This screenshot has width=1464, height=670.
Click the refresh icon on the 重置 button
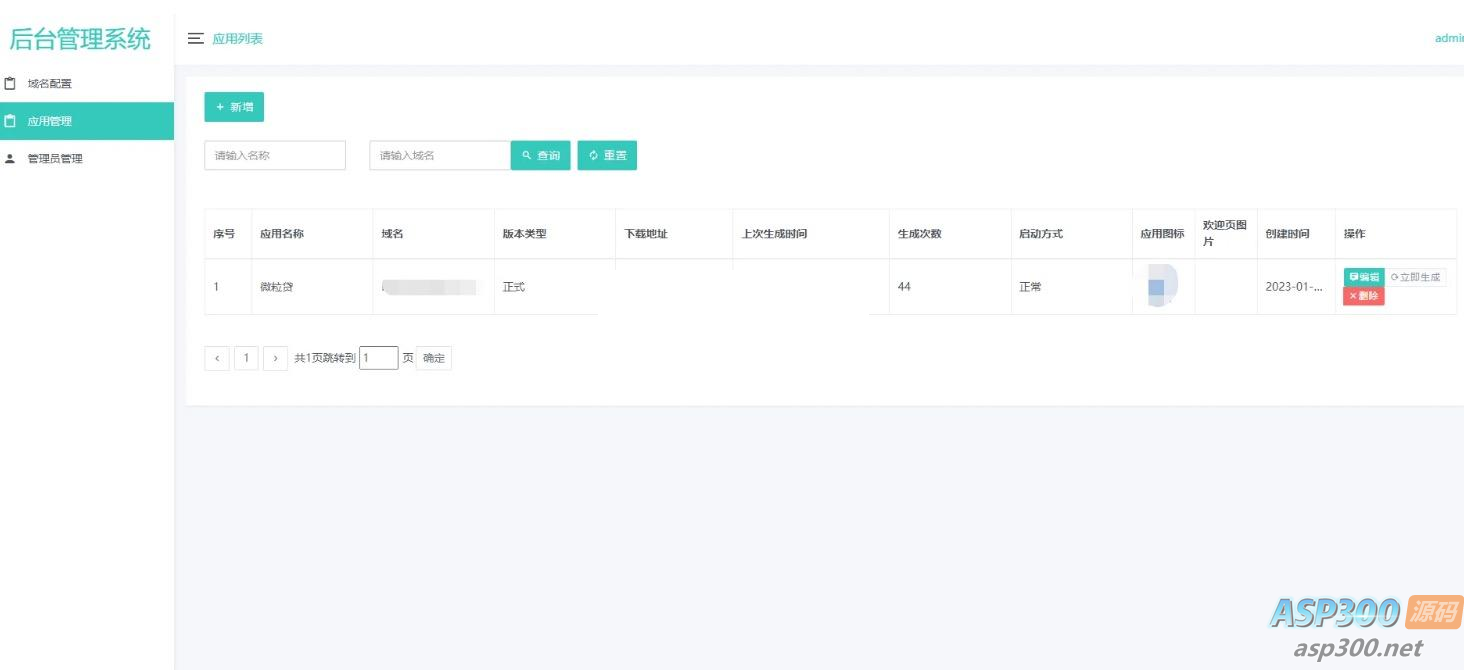592,155
